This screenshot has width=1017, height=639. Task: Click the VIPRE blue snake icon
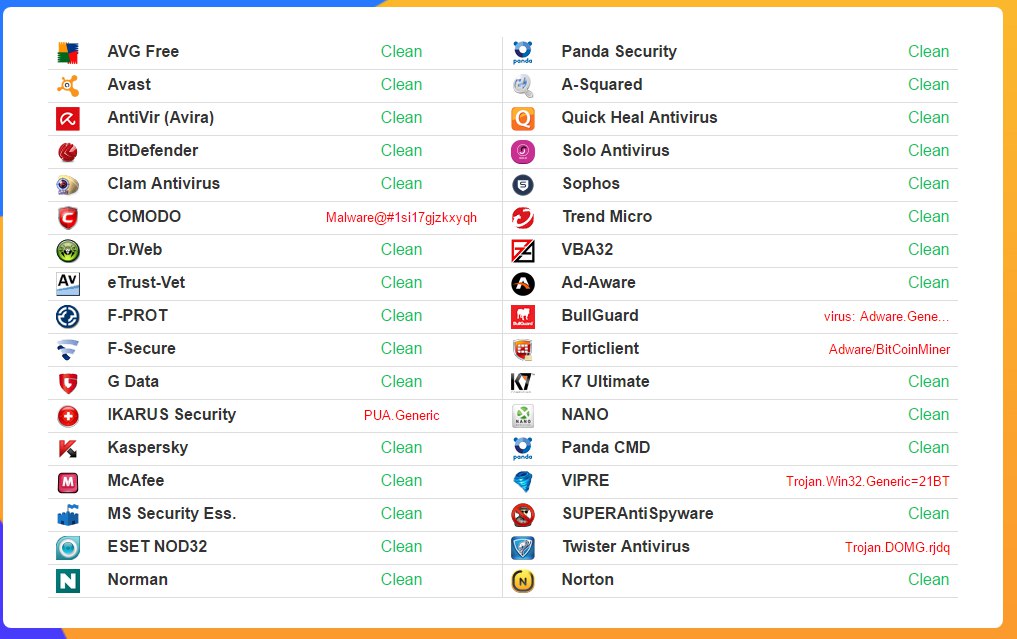click(x=523, y=481)
